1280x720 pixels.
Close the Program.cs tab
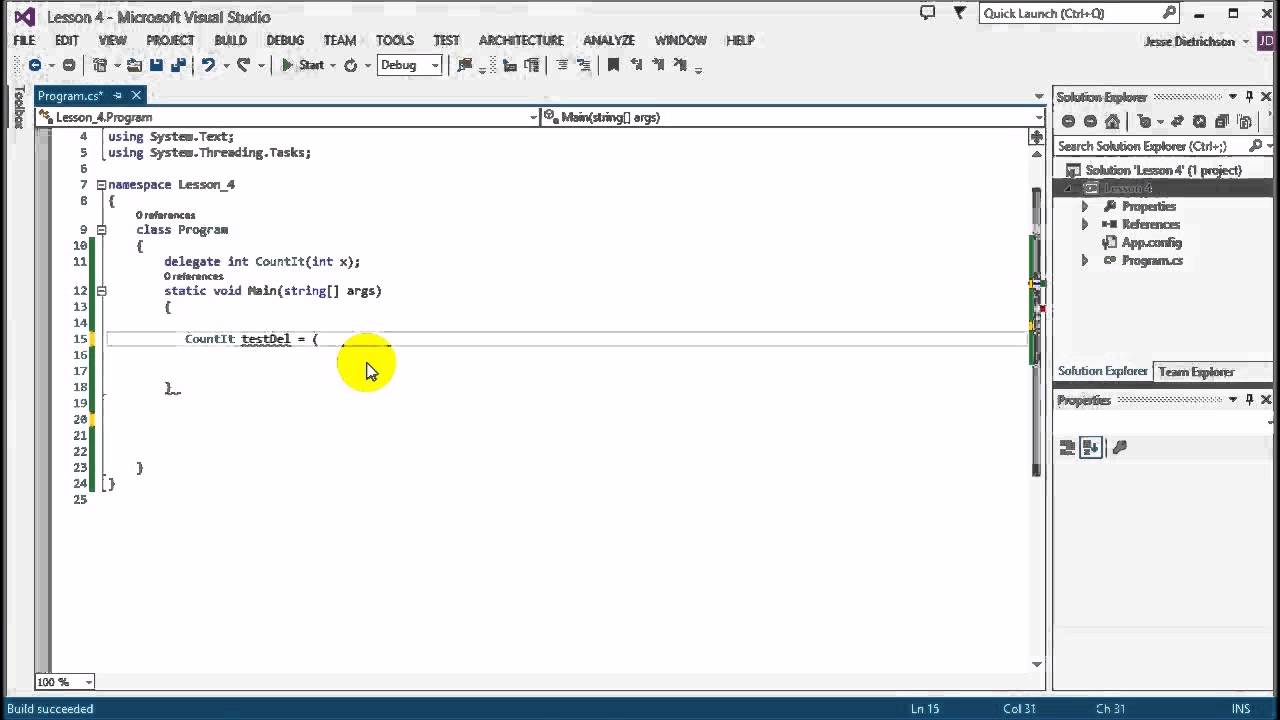[x=136, y=95]
